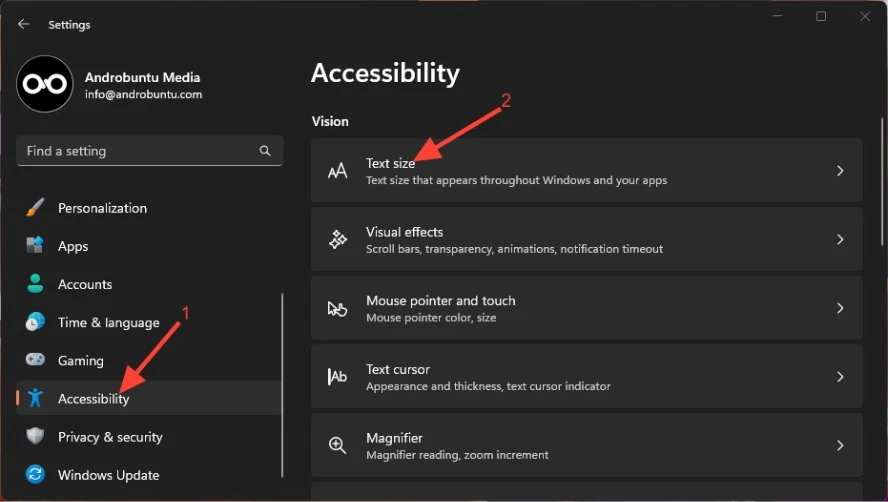This screenshot has height=502, width=888.
Task: Open Personalization settings
Action: [x=148, y=208]
